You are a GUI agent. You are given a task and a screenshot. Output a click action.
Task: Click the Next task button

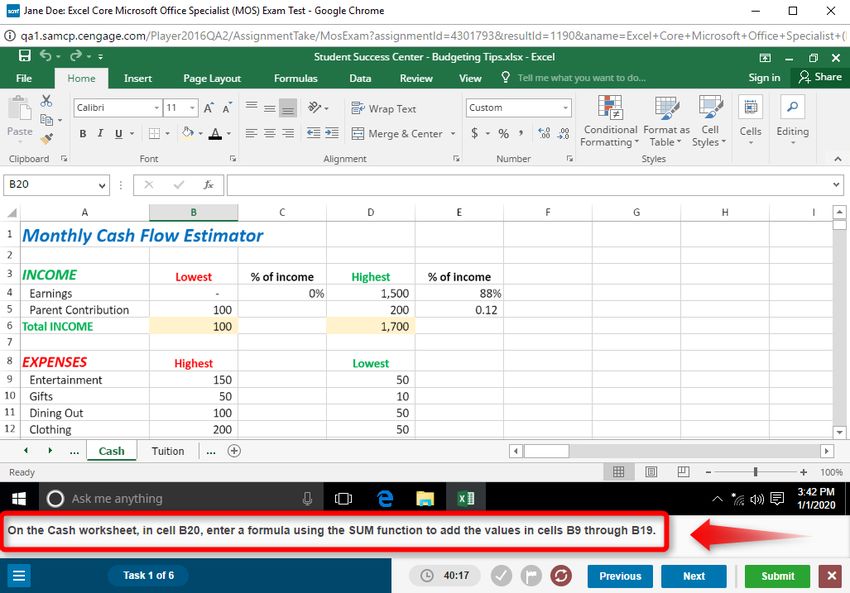click(x=693, y=576)
